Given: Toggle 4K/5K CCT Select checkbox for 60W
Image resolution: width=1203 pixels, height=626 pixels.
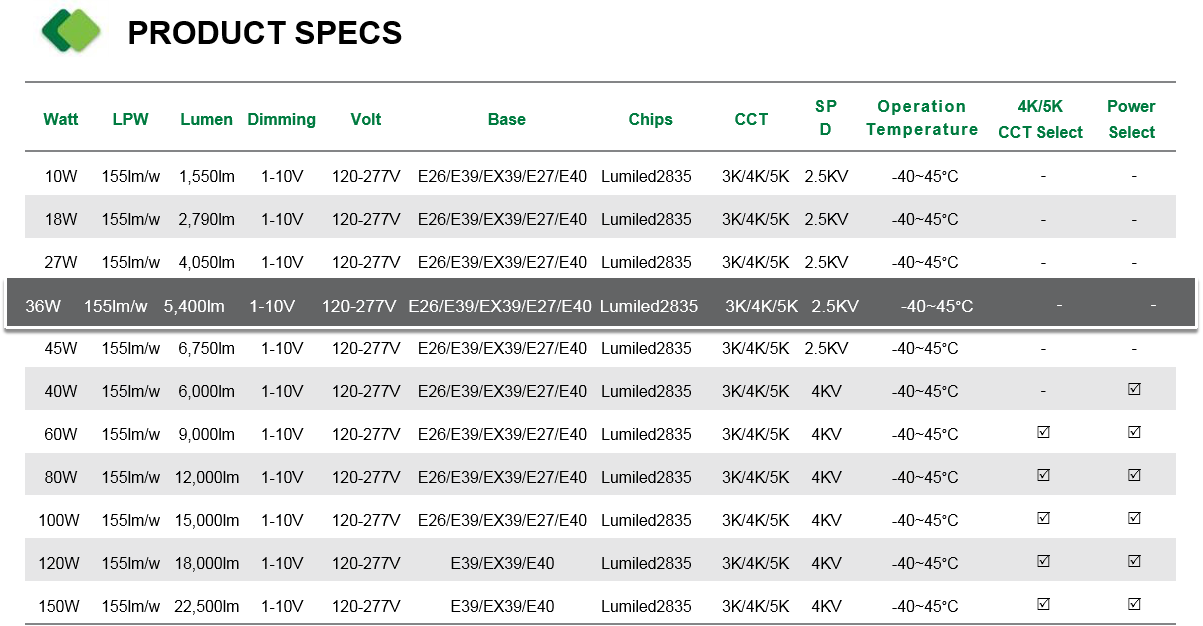Looking at the screenshot, I should point(1043,433).
